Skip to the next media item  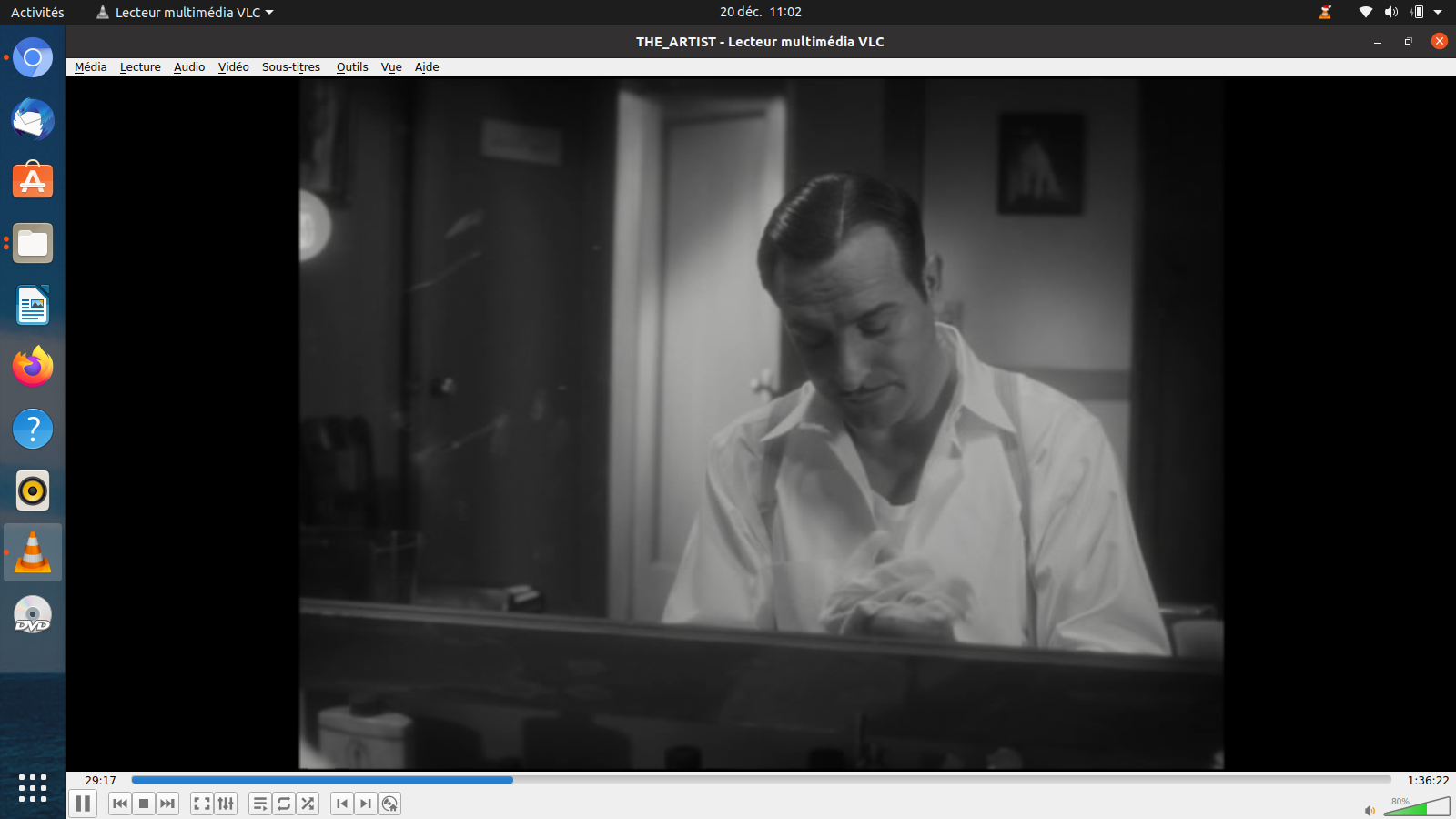pyautogui.click(x=167, y=804)
